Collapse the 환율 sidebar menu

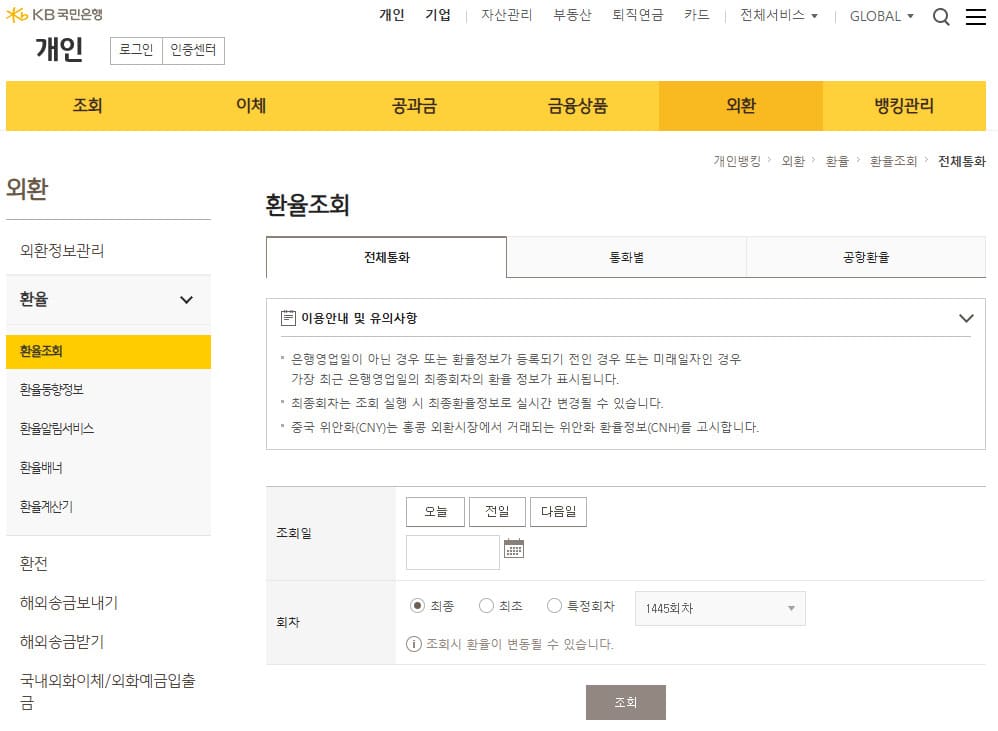click(187, 299)
